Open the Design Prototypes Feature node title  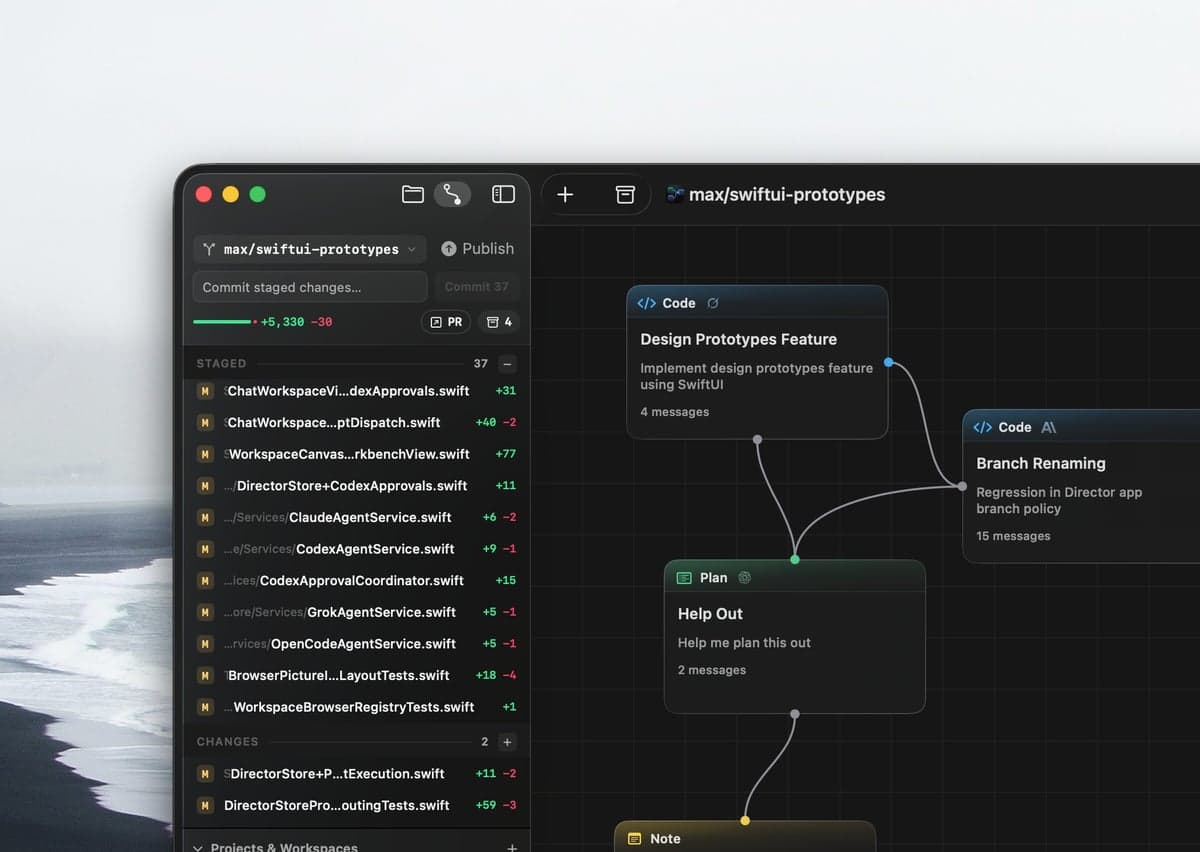click(739, 340)
